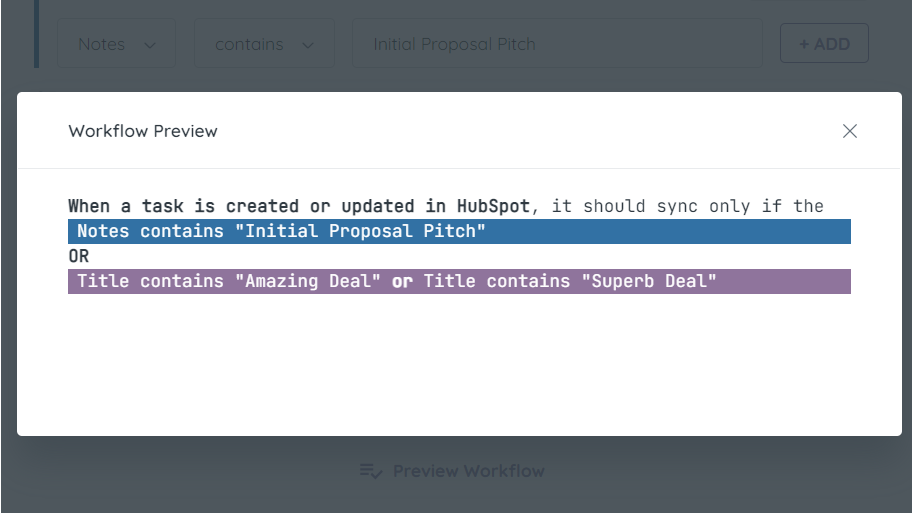Expand the Notes field chevron arrow
This screenshot has width=912, height=513.
click(150, 45)
